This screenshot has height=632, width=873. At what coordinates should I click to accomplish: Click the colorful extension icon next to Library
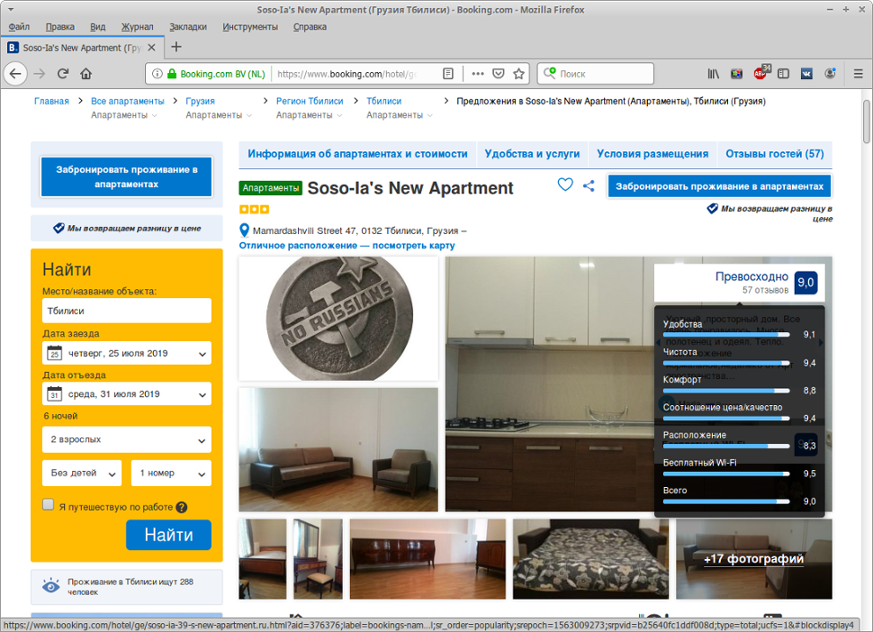tap(737, 74)
